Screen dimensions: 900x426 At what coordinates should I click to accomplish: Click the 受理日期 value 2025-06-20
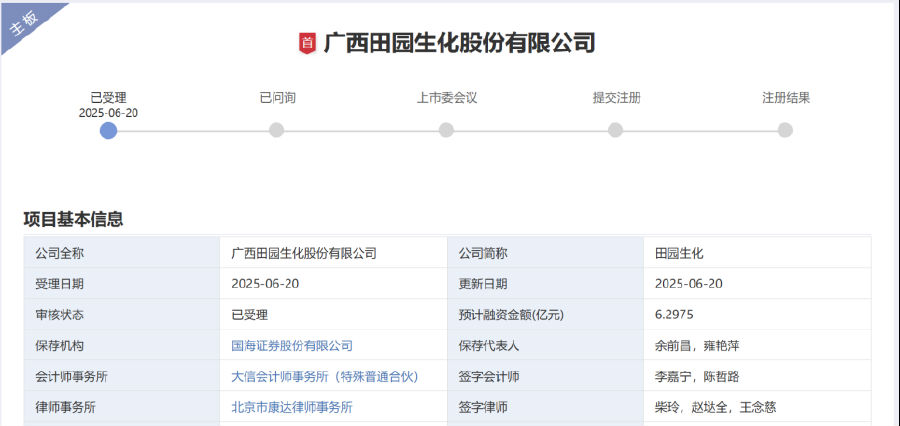click(x=265, y=284)
